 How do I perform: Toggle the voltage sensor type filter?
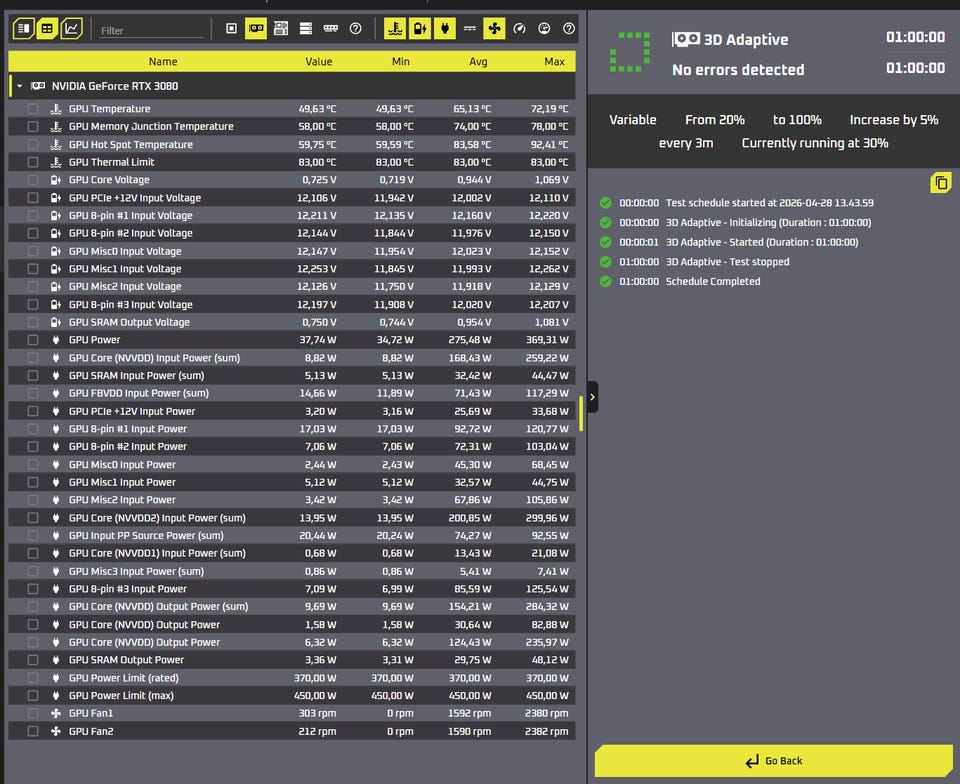point(420,28)
